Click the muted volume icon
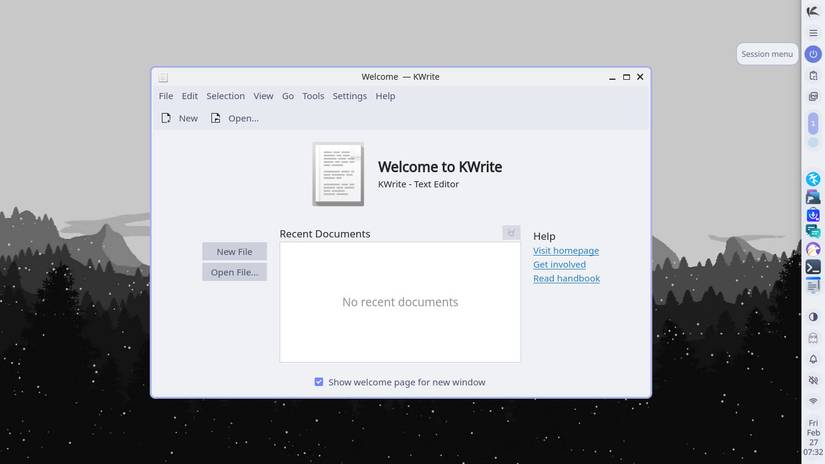Image resolution: width=825 pixels, height=464 pixels. pos(813,381)
